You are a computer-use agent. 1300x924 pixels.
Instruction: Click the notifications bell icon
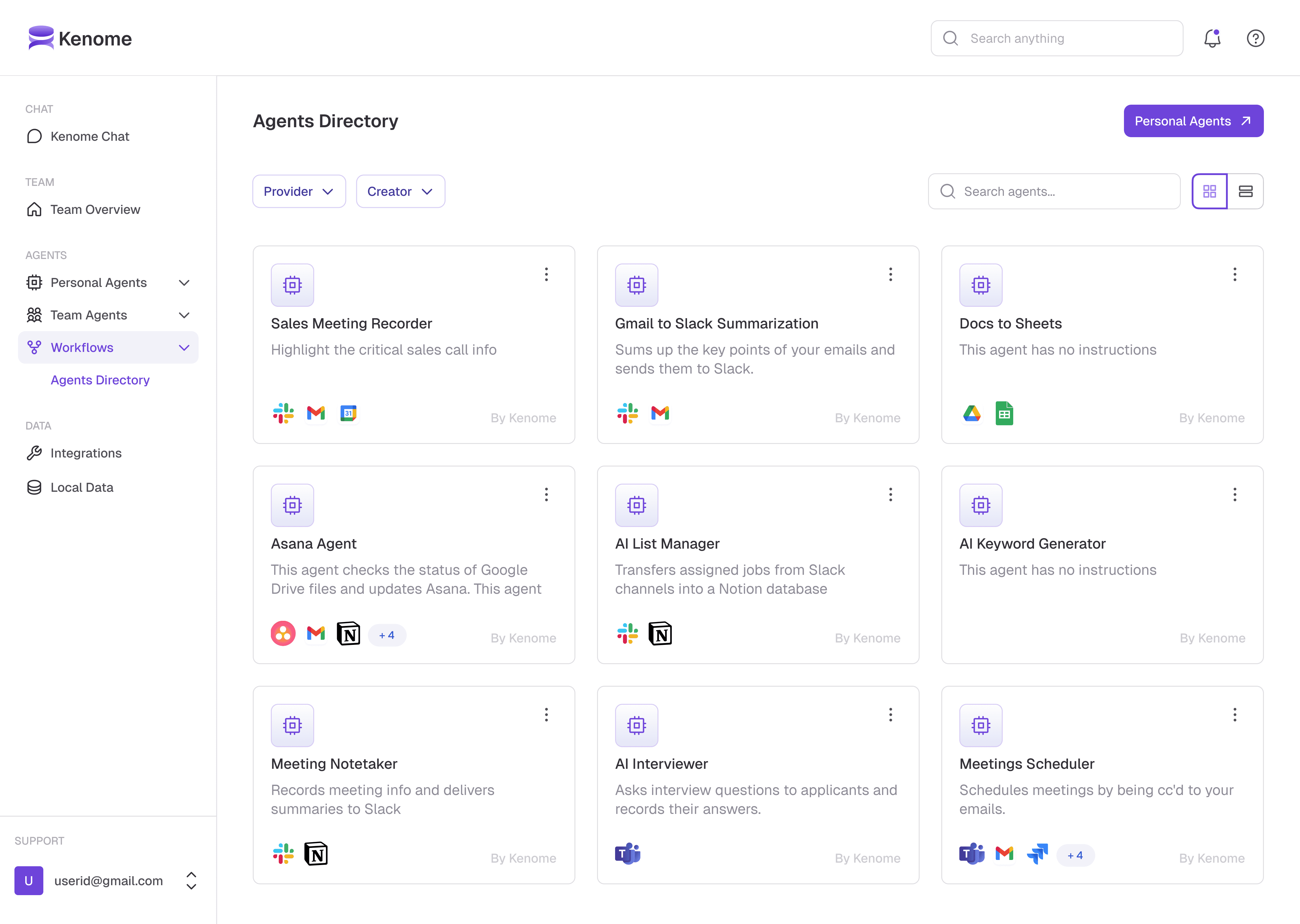coord(1212,38)
